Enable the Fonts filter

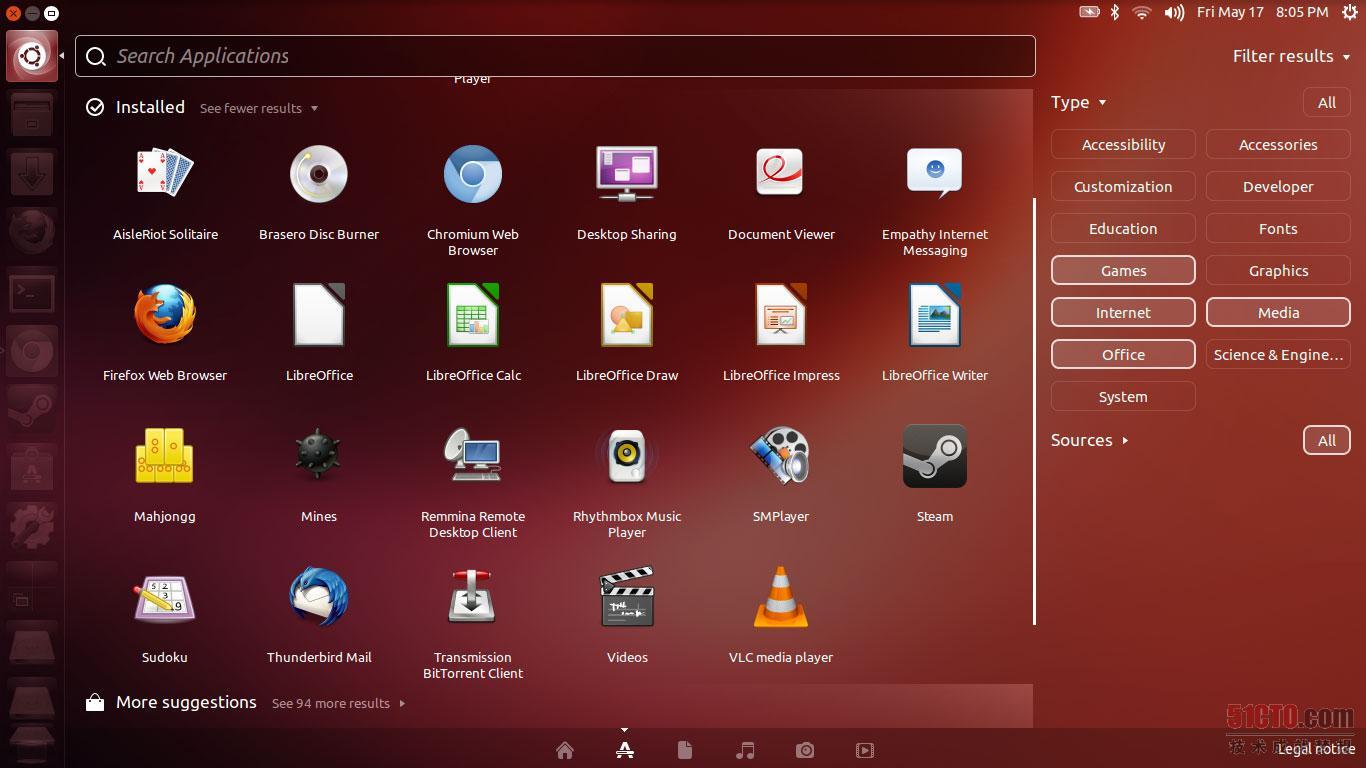[1278, 229]
